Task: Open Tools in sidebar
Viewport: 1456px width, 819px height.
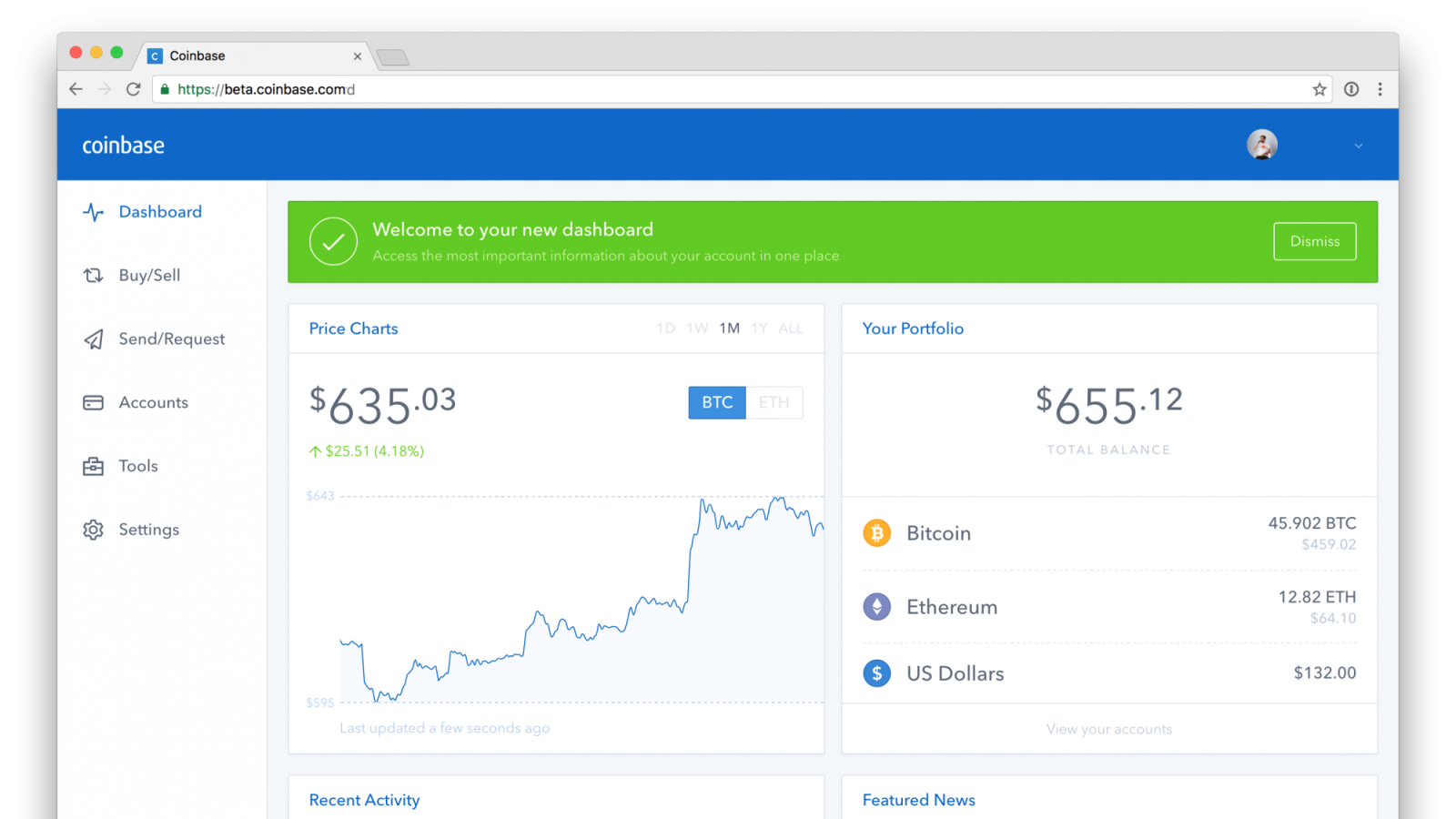Action: point(138,466)
